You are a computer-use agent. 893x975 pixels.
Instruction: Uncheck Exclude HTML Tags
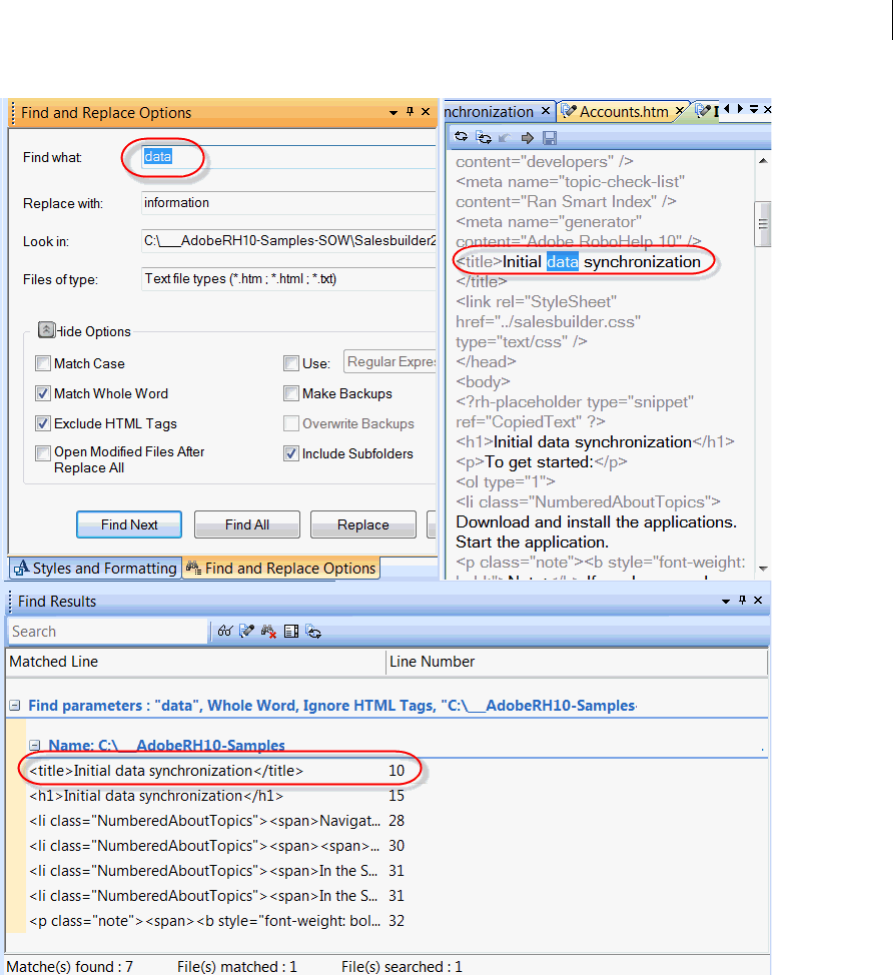[43, 423]
